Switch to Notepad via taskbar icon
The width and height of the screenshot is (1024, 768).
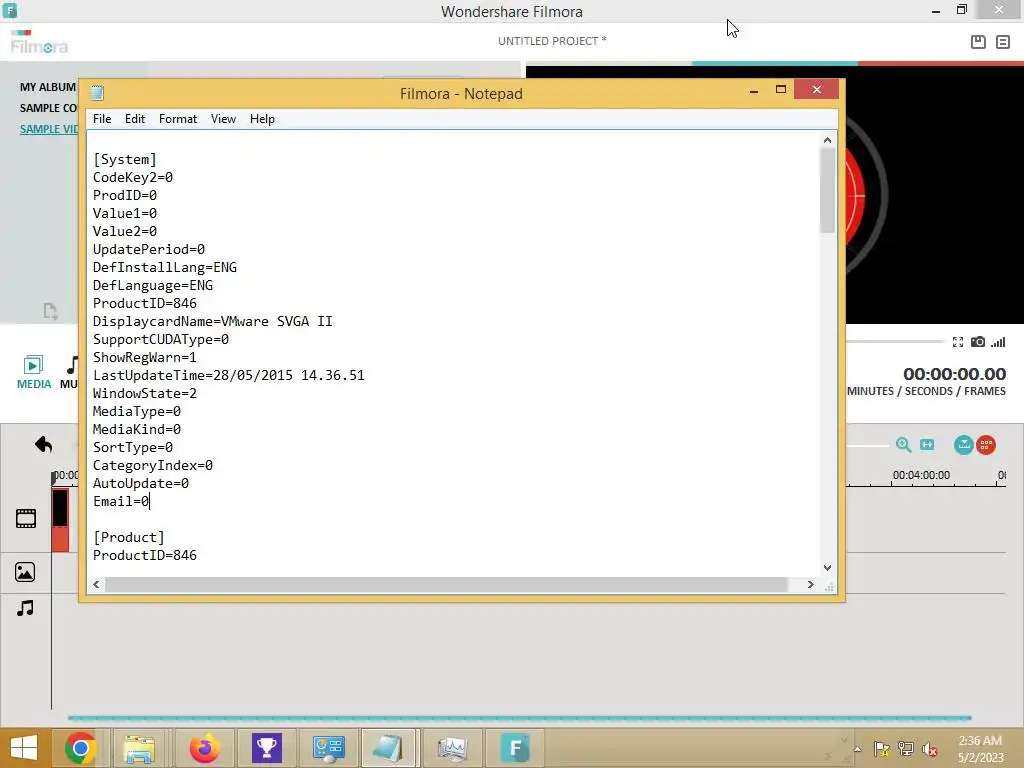point(388,748)
